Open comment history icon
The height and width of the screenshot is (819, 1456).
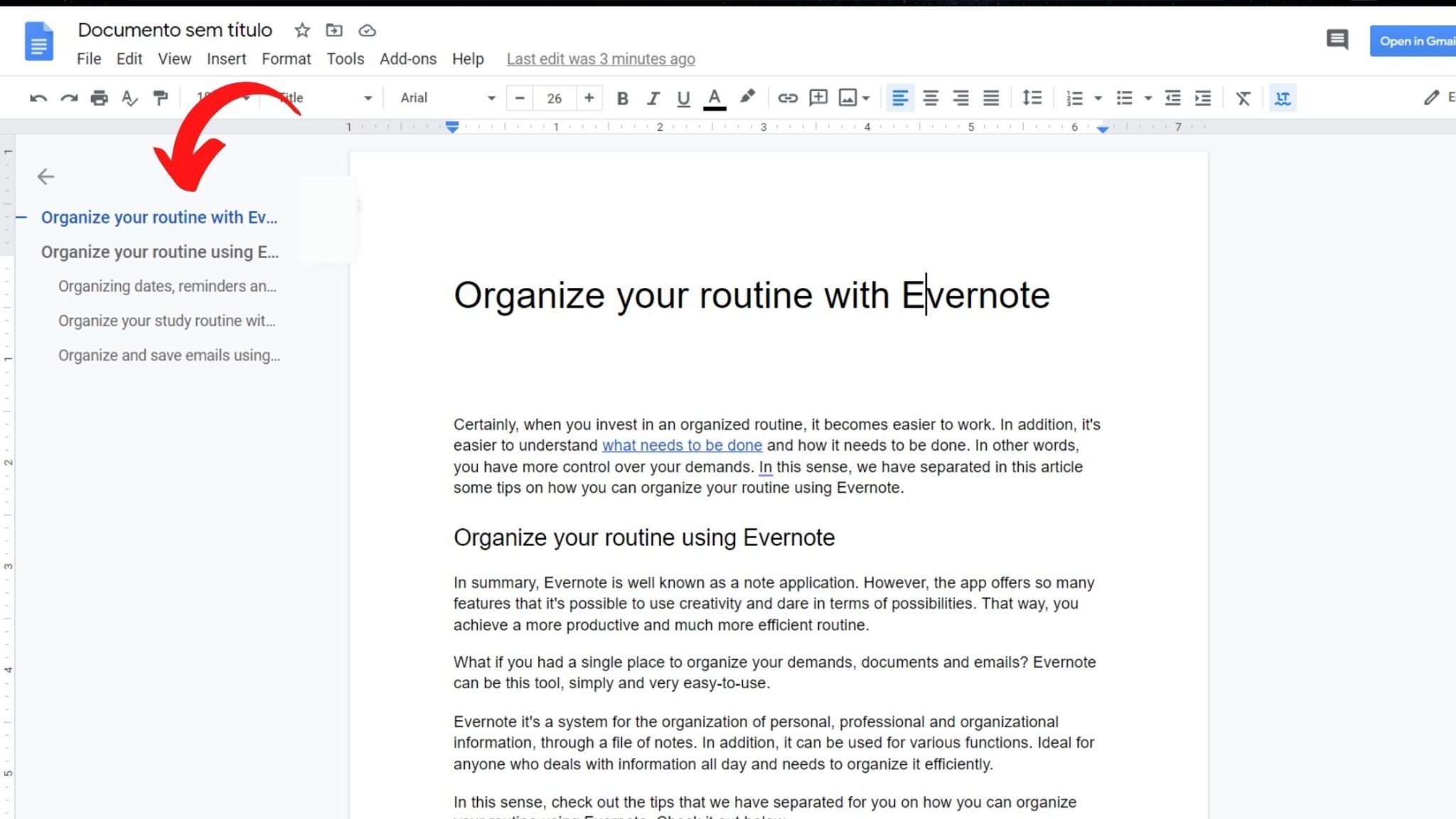1337,39
